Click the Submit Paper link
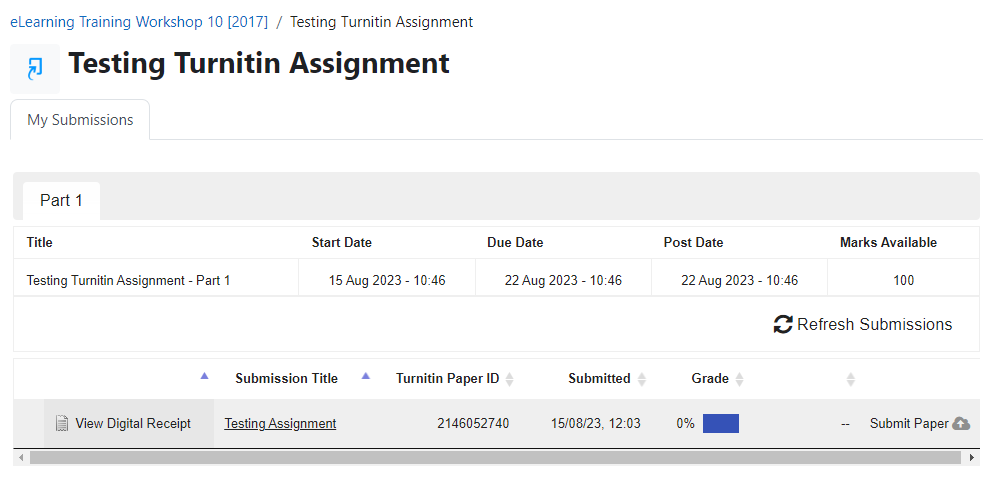This screenshot has height=482, width=998. pyautogui.click(x=908, y=423)
